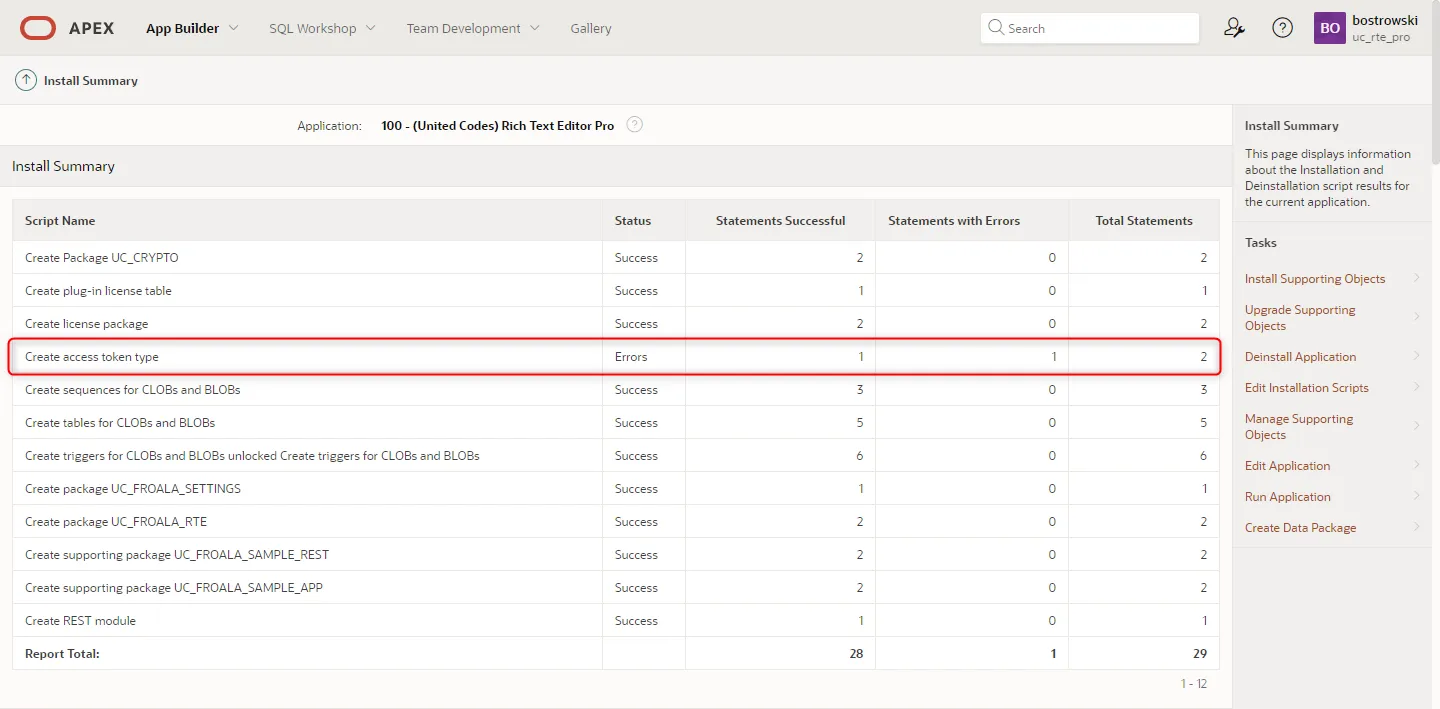The height and width of the screenshot is (709, 1440).
Task: Open Upgrade Supporting Objects task
Action: point(1300,318)
